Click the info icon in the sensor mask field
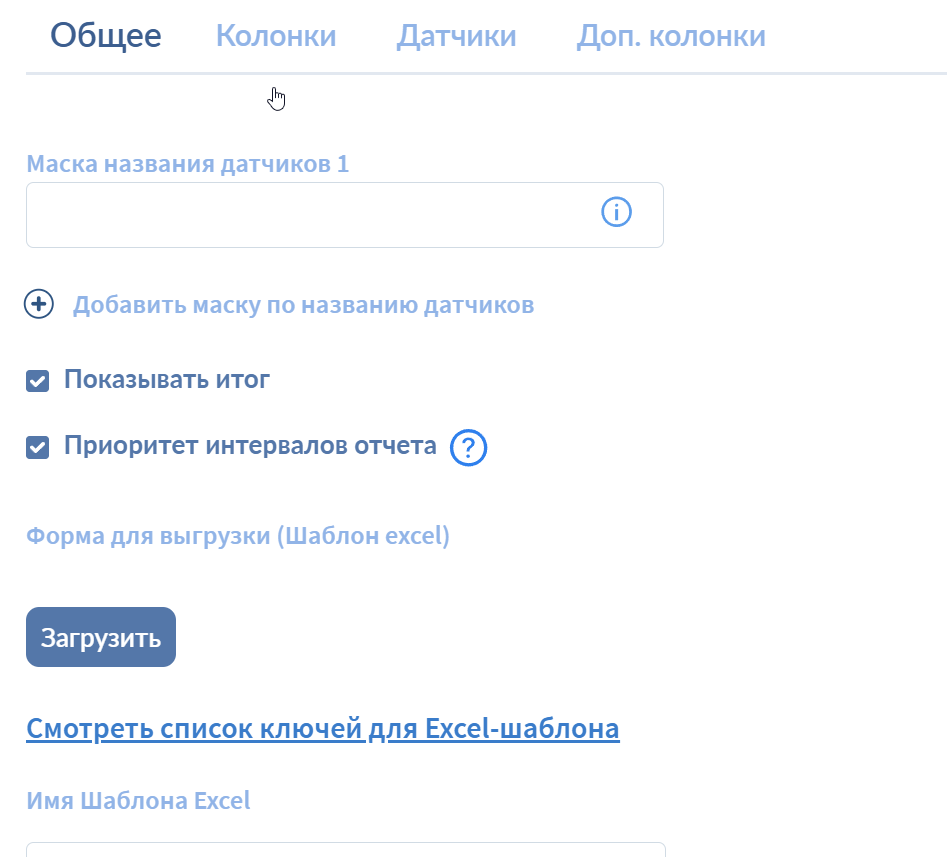The width and height of the screenshot is (947, 857). pos(616,212)
